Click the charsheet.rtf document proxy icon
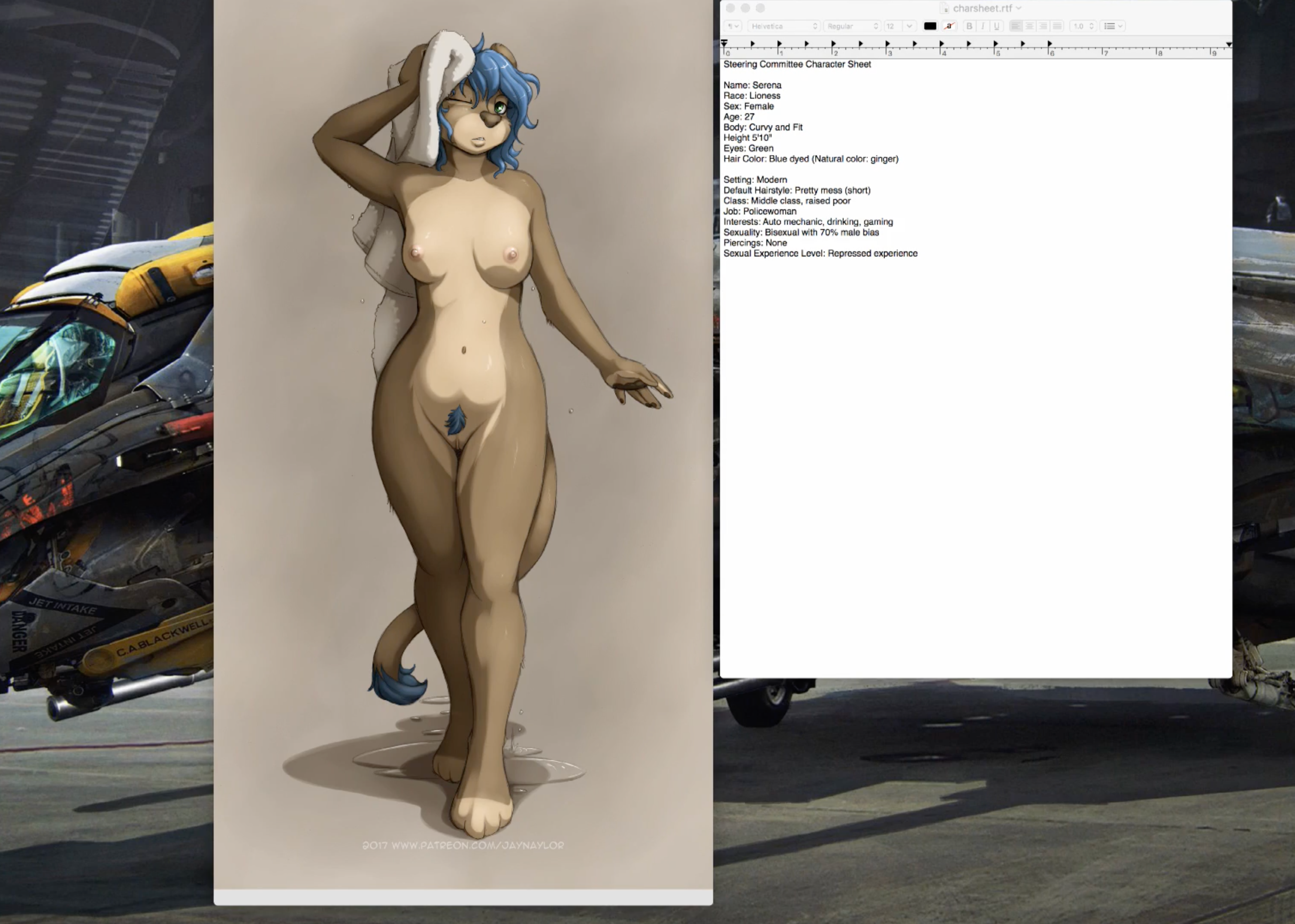This screenshot has height=924, width=1295. click(944, 8)
